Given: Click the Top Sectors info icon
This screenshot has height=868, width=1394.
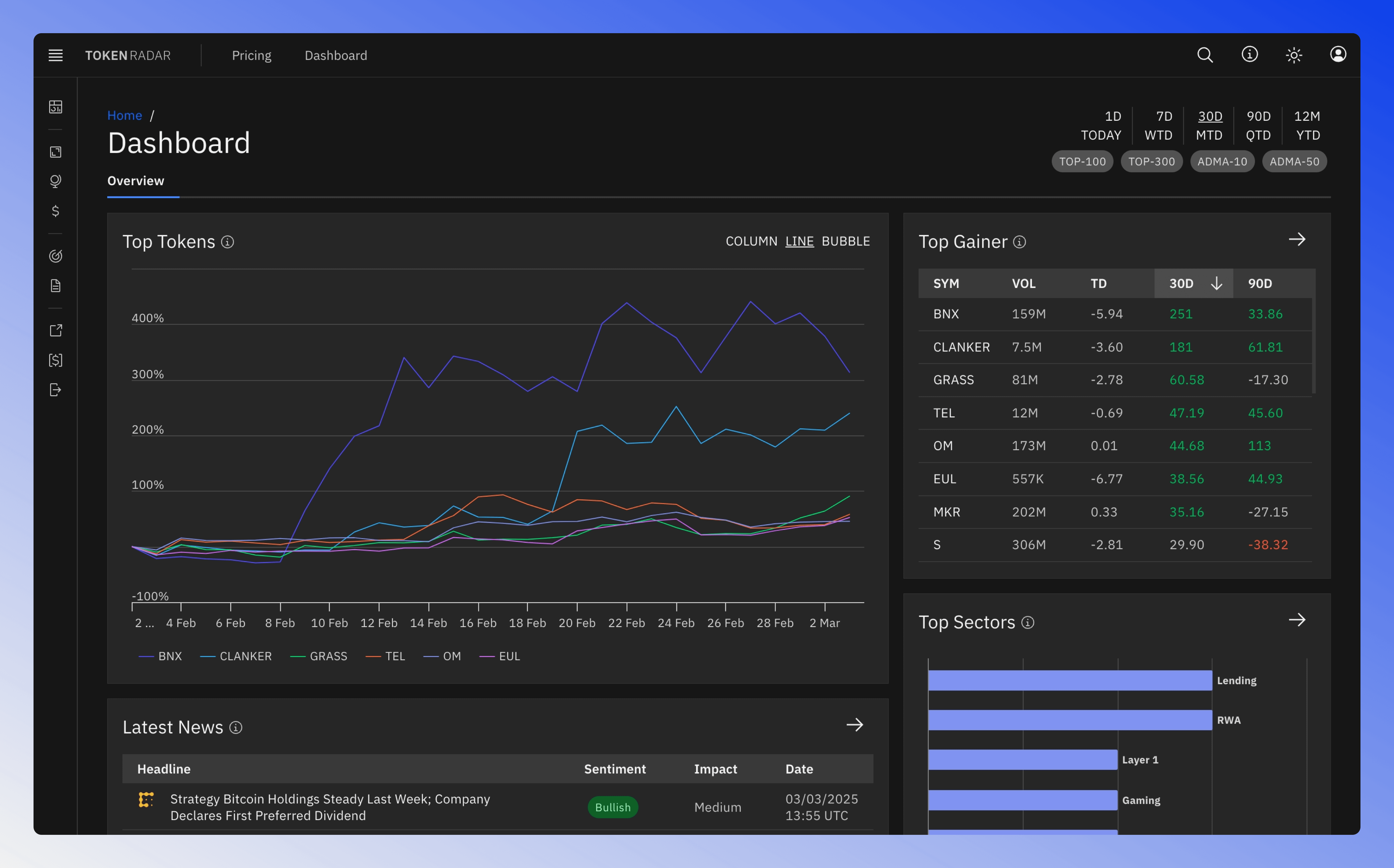Looking at the screenshot, I should [x=1028, y=622].
